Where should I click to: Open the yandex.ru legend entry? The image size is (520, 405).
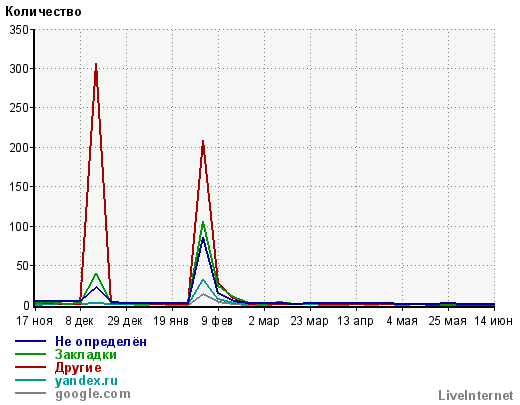[86, 381]
